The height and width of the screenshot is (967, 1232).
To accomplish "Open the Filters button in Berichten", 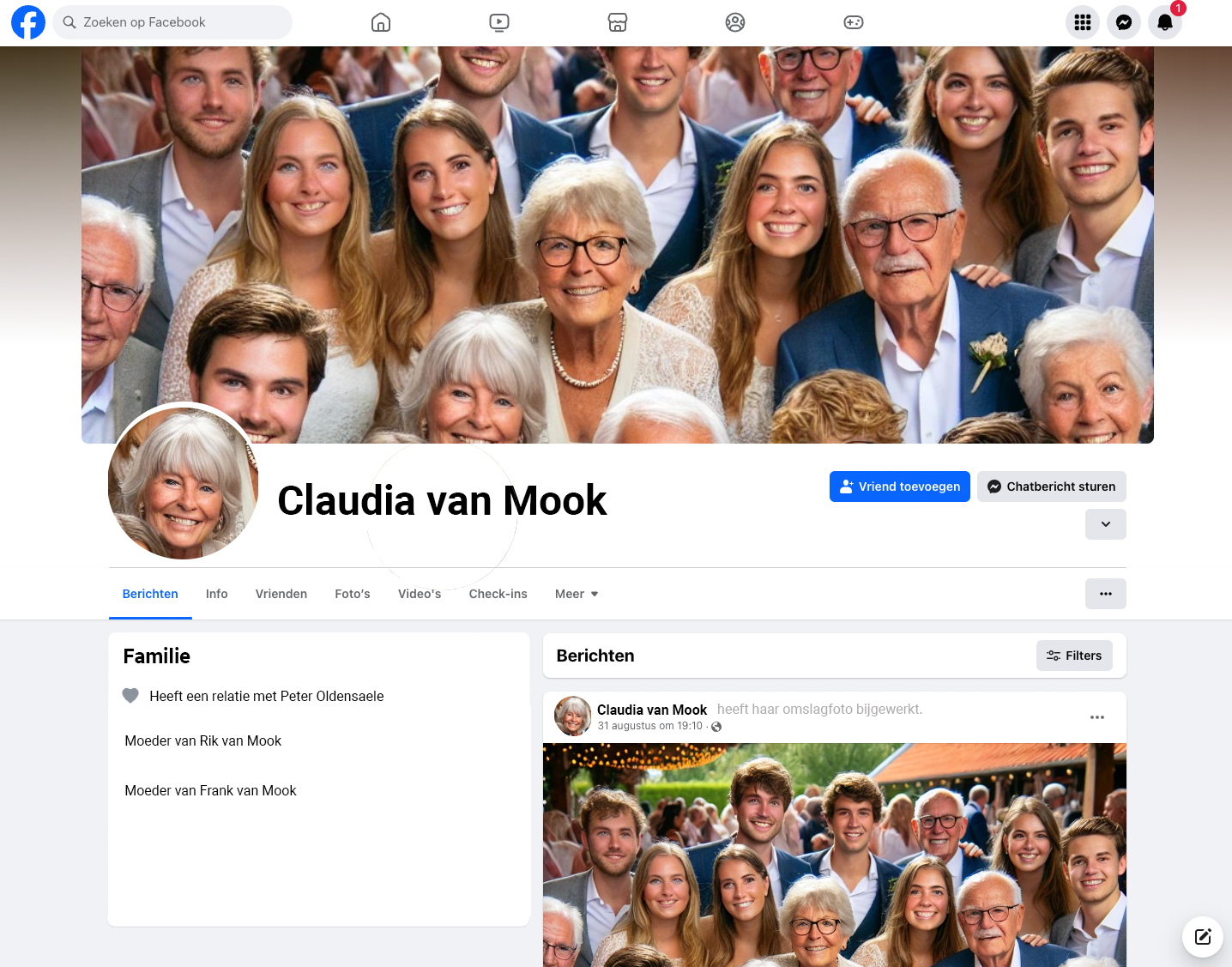I will [1074, 656].
